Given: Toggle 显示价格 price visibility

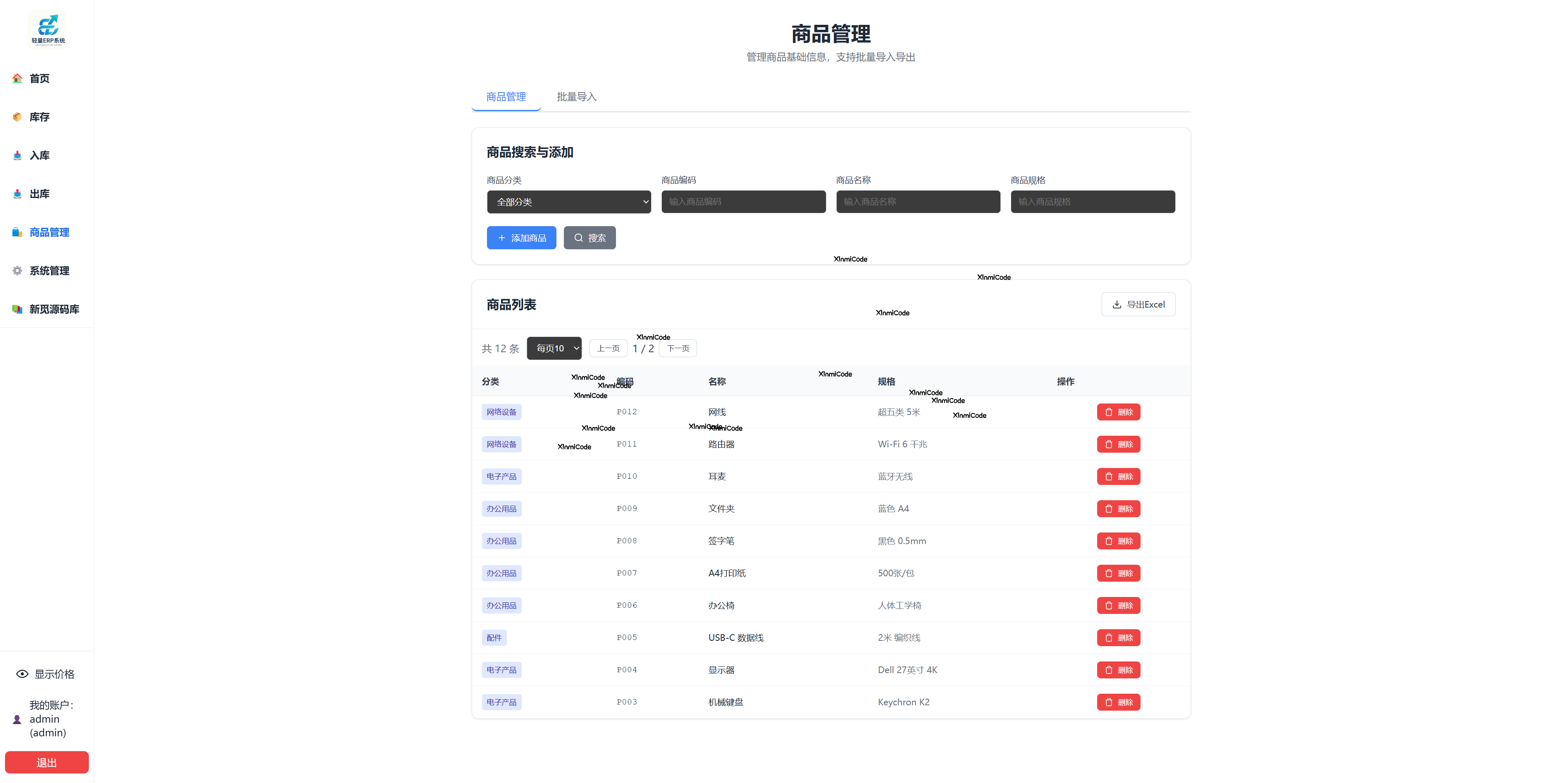Looking at the screenshot, I should coord(22,674).
